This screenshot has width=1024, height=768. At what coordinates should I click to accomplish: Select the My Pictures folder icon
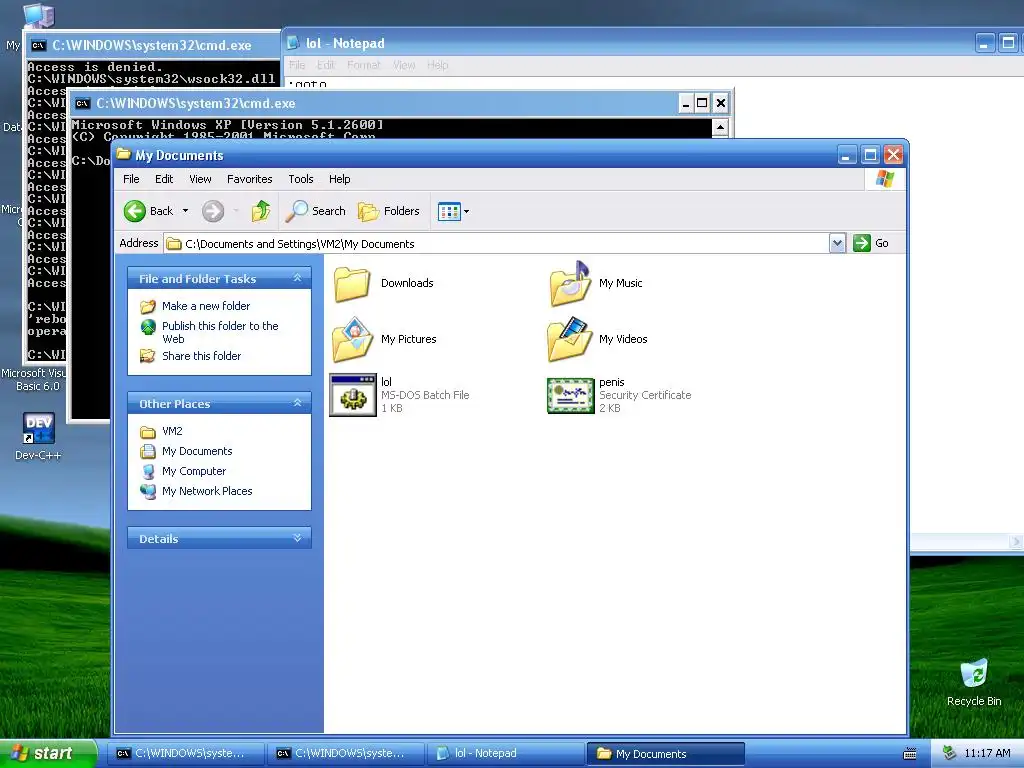click(x=352, y=340)
